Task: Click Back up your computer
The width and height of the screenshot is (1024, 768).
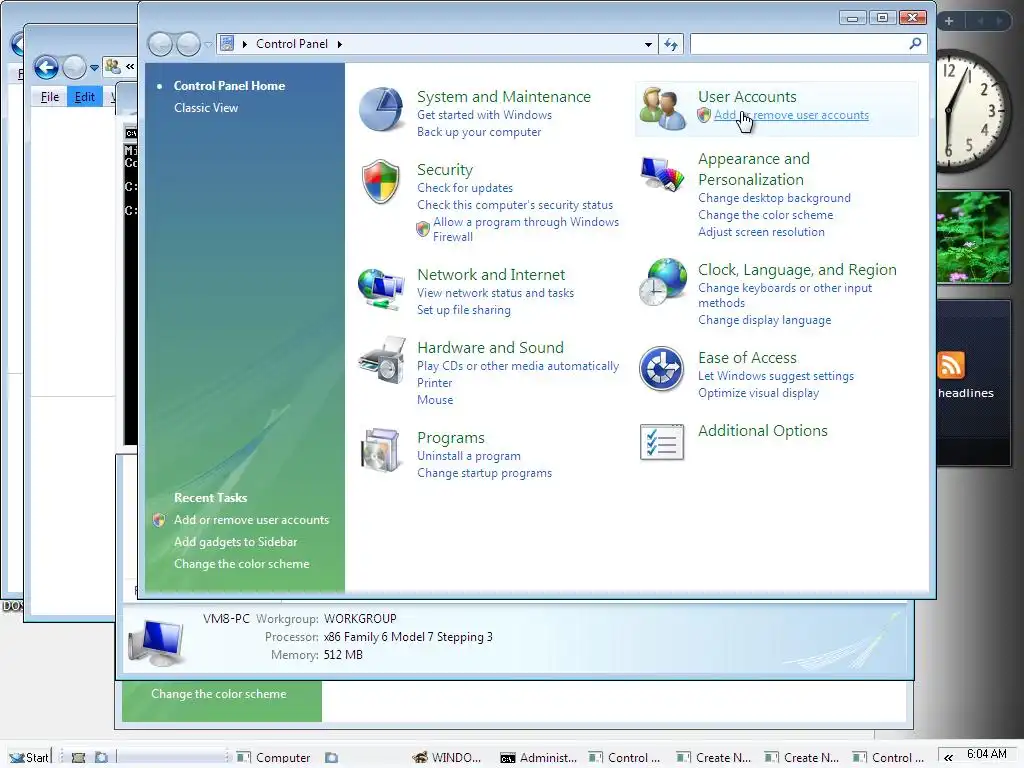Action: coord(479,132)
